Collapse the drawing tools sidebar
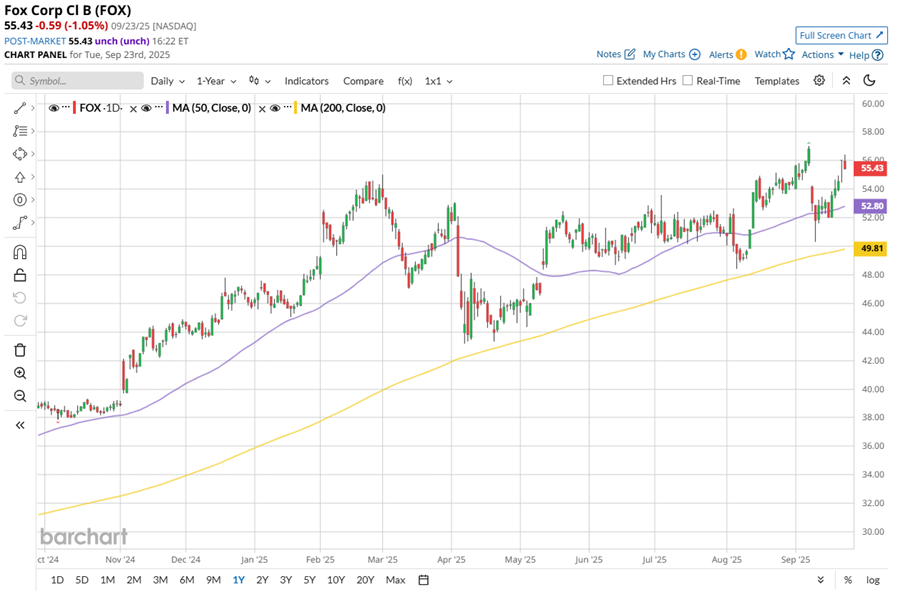903x597 pixels. click(x=20, y=425)
